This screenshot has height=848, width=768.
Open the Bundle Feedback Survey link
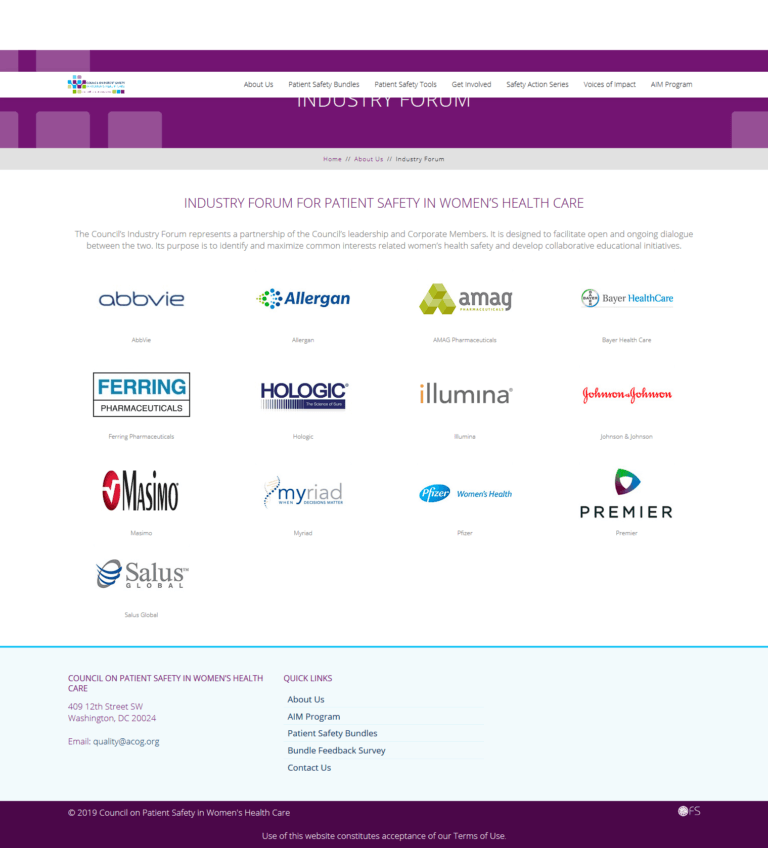tap(336, 751)
